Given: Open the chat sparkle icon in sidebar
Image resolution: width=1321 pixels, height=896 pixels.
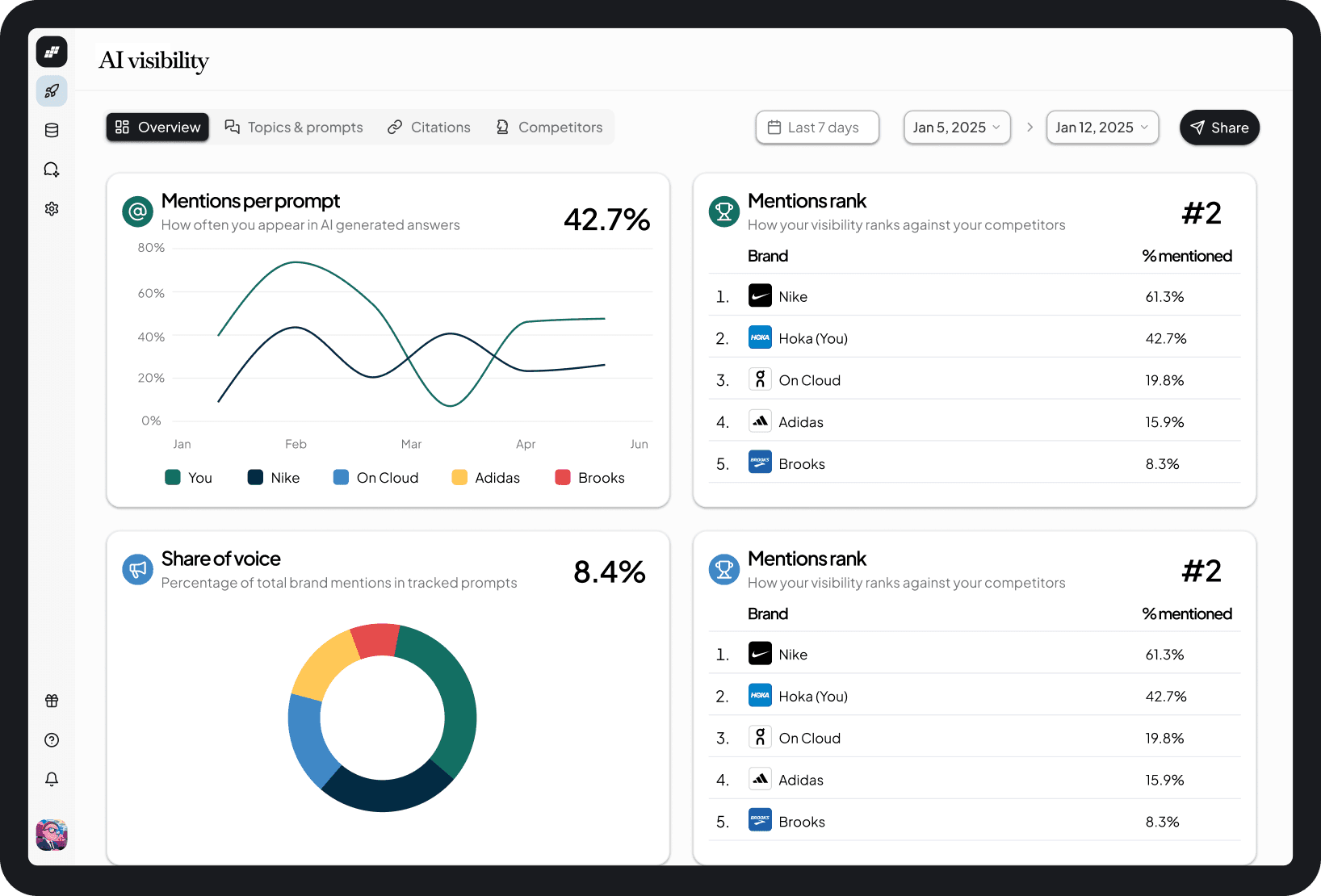Looking at the screenshot, I should pos(52,170).
